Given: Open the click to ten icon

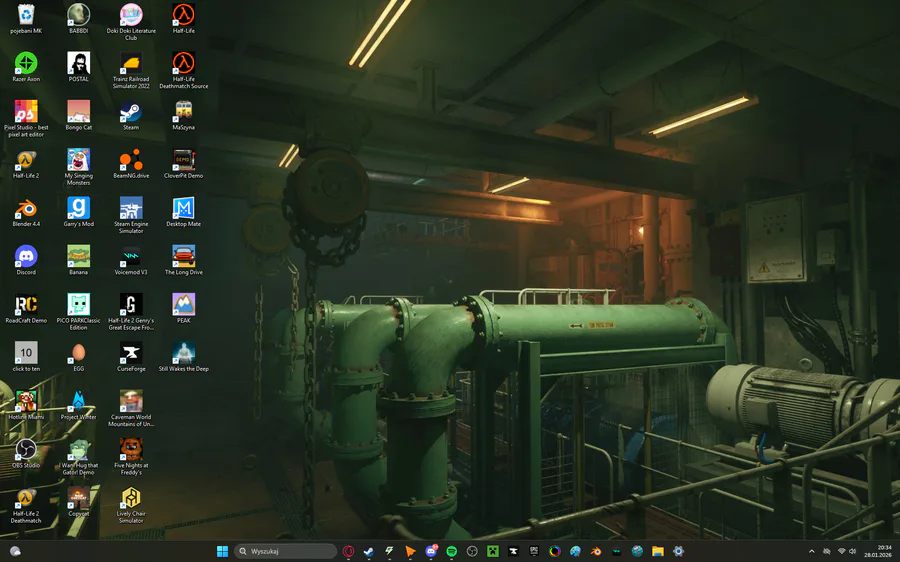Looking at the screenshot, I should tap(26, 356).
